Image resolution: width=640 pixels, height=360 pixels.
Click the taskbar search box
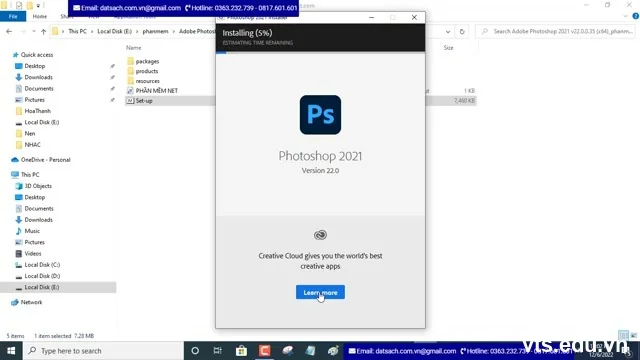point(103,351)
